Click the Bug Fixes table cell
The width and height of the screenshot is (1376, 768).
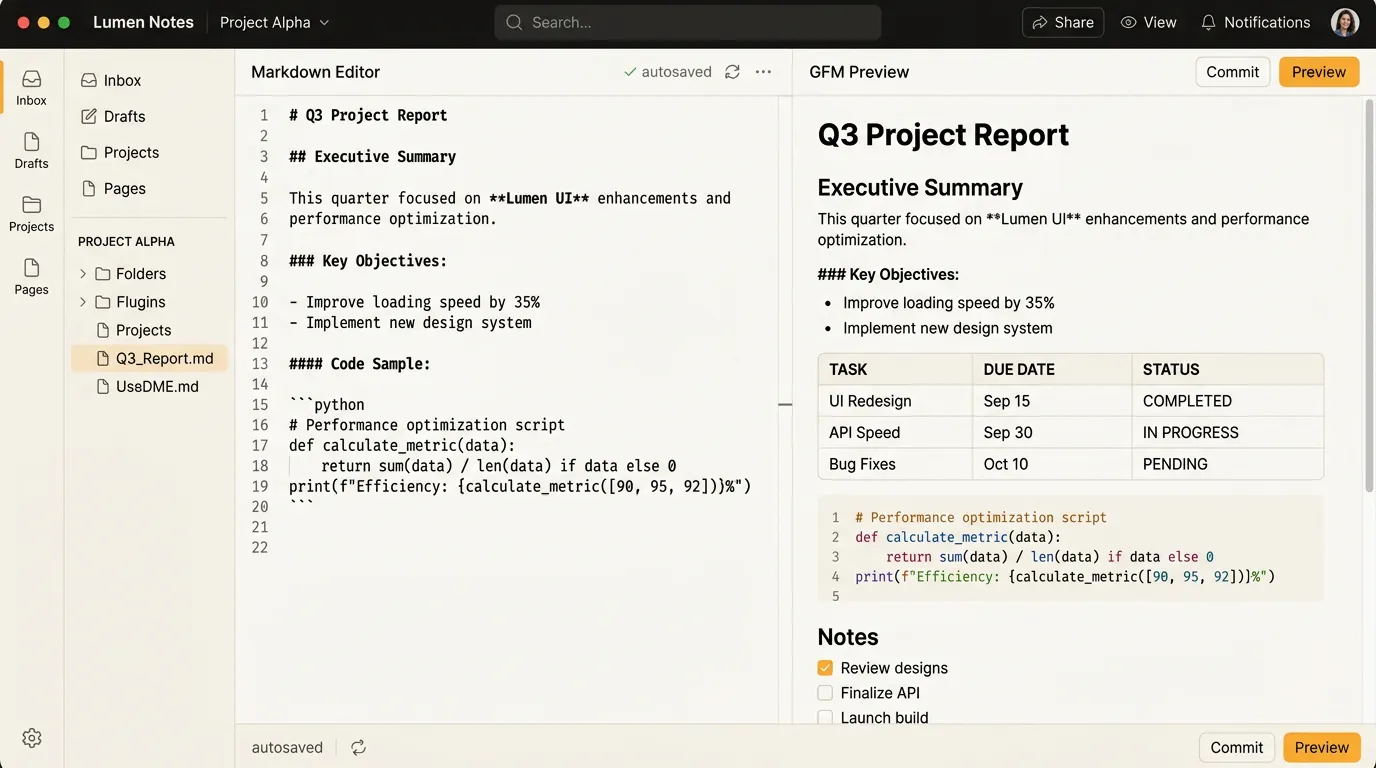(895, 464)
